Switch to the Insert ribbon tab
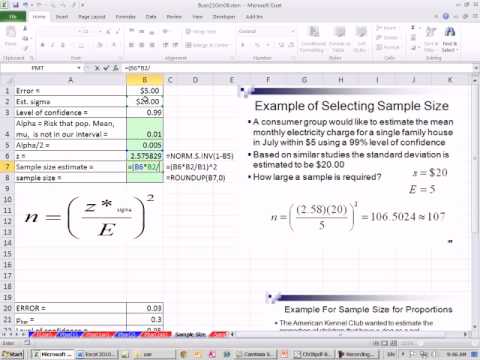Viewport: 480px width, 360px height. click(62, 17)
